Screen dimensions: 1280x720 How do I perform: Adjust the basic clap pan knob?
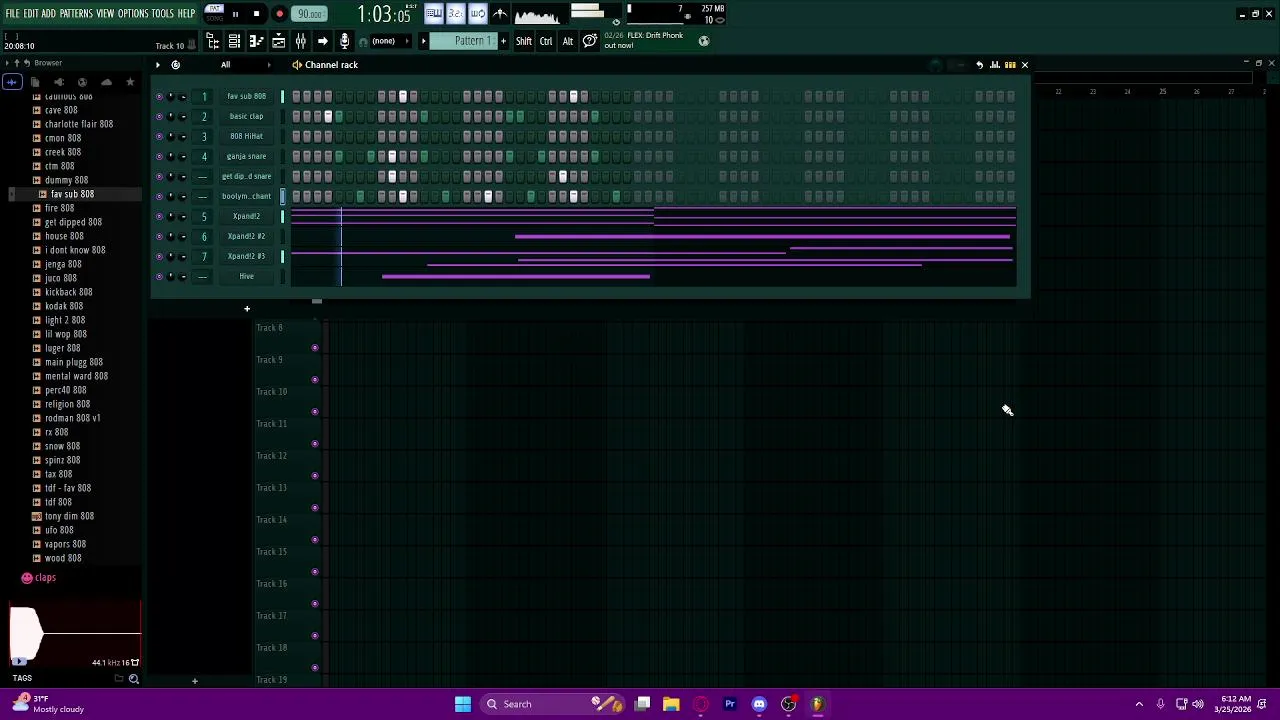(x=171, y=116)
